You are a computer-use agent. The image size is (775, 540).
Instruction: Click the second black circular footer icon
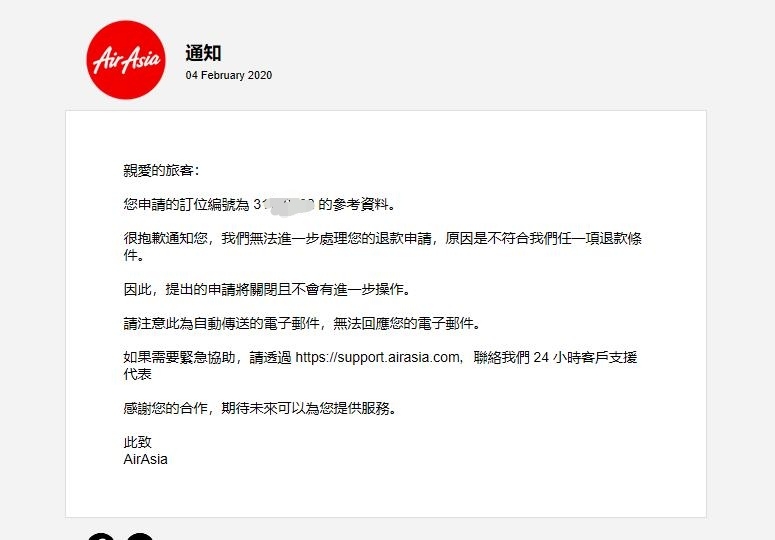(x=140, y=537)
